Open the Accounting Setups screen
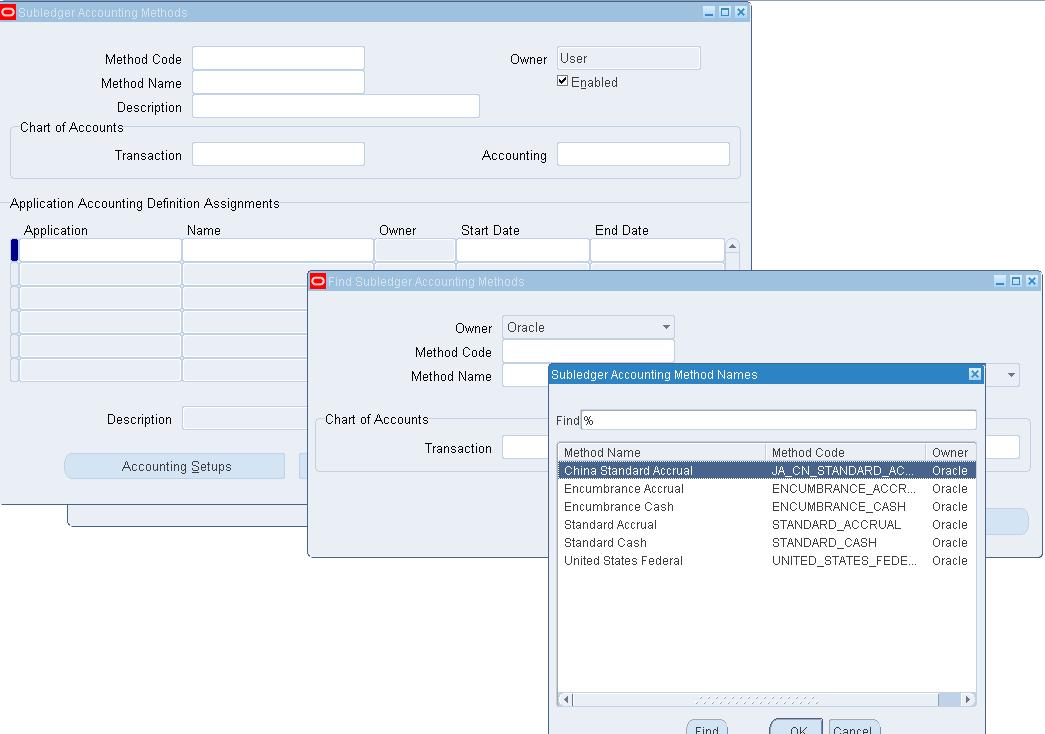The image size is (1045, 734). click(x=174, y=465)
